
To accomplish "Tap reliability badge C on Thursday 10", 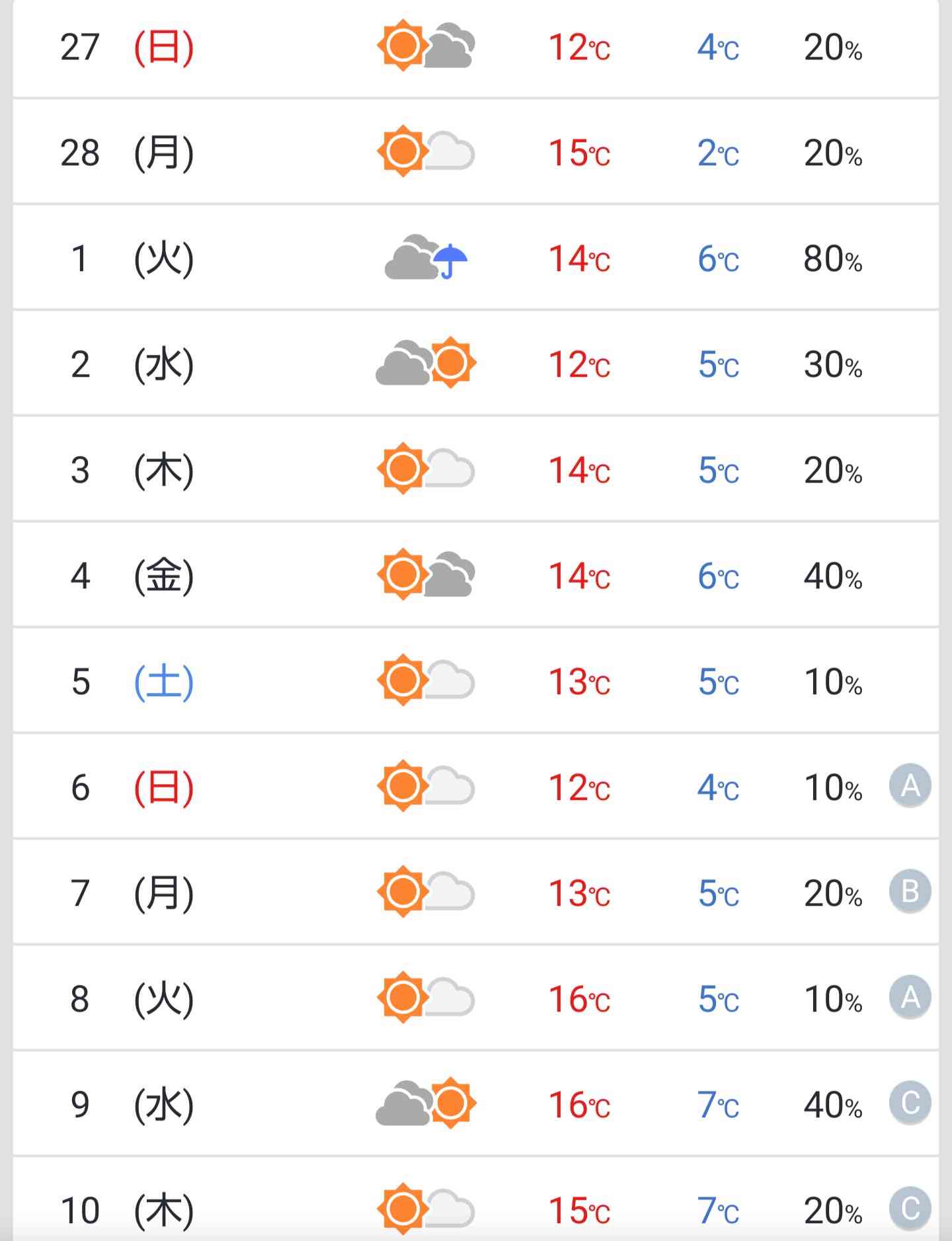I will click(x=910, y=1209).
